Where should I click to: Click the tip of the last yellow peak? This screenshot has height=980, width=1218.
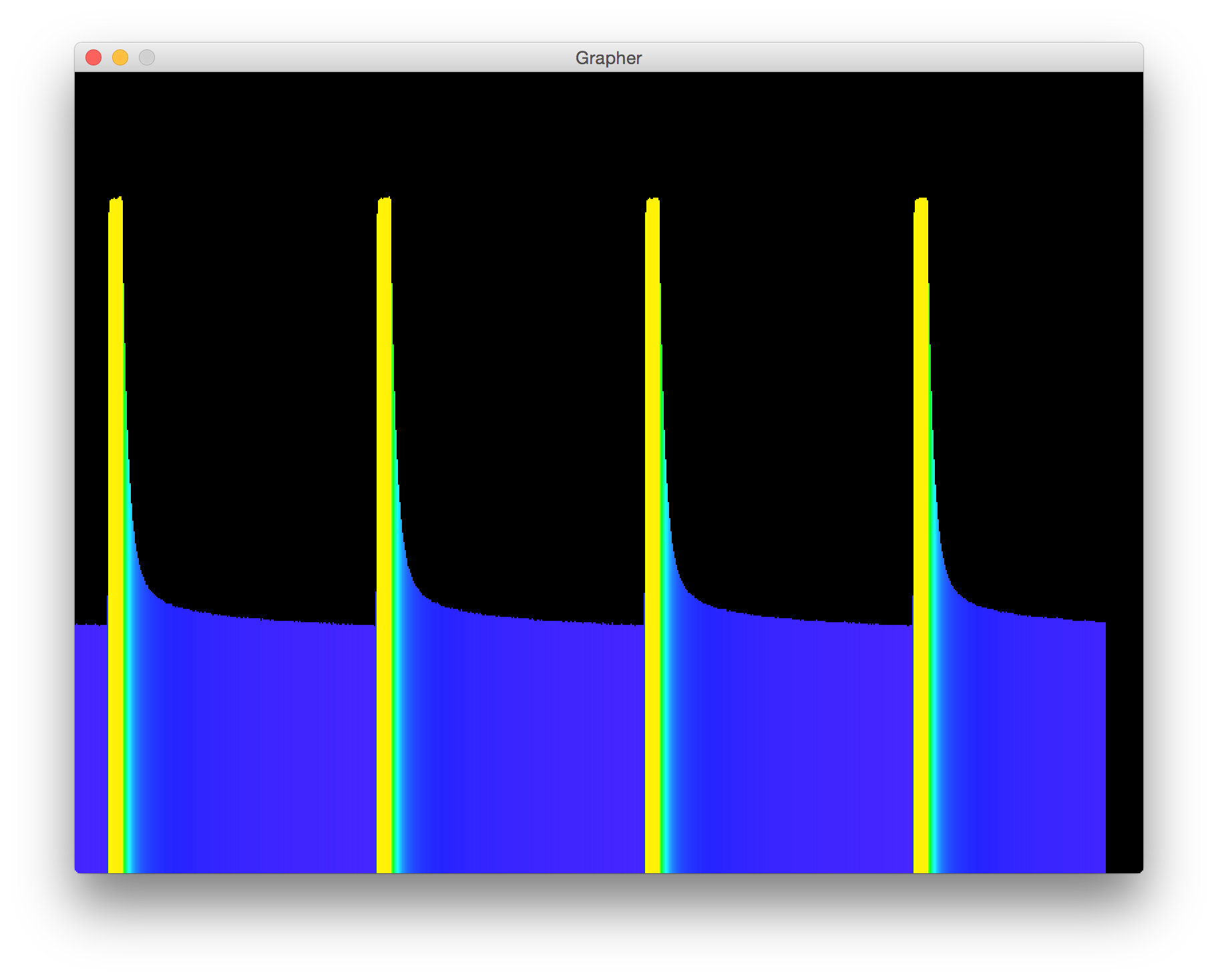click(922, 201)
